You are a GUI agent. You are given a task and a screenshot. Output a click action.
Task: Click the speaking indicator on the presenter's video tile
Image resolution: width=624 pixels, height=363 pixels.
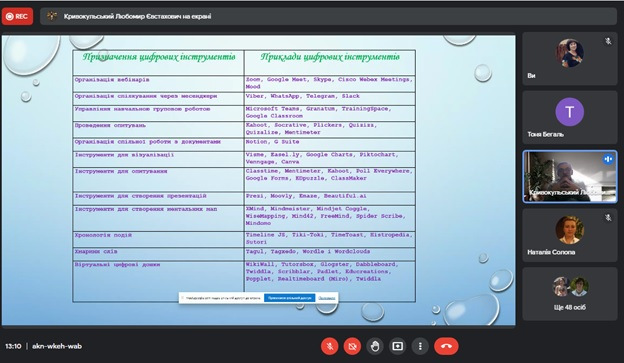(608, 159)
